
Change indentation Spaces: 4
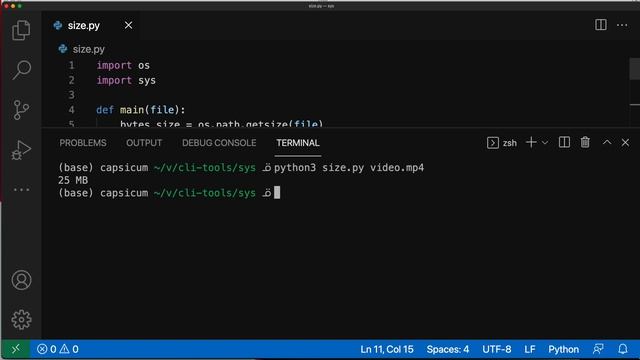point(448,349)
